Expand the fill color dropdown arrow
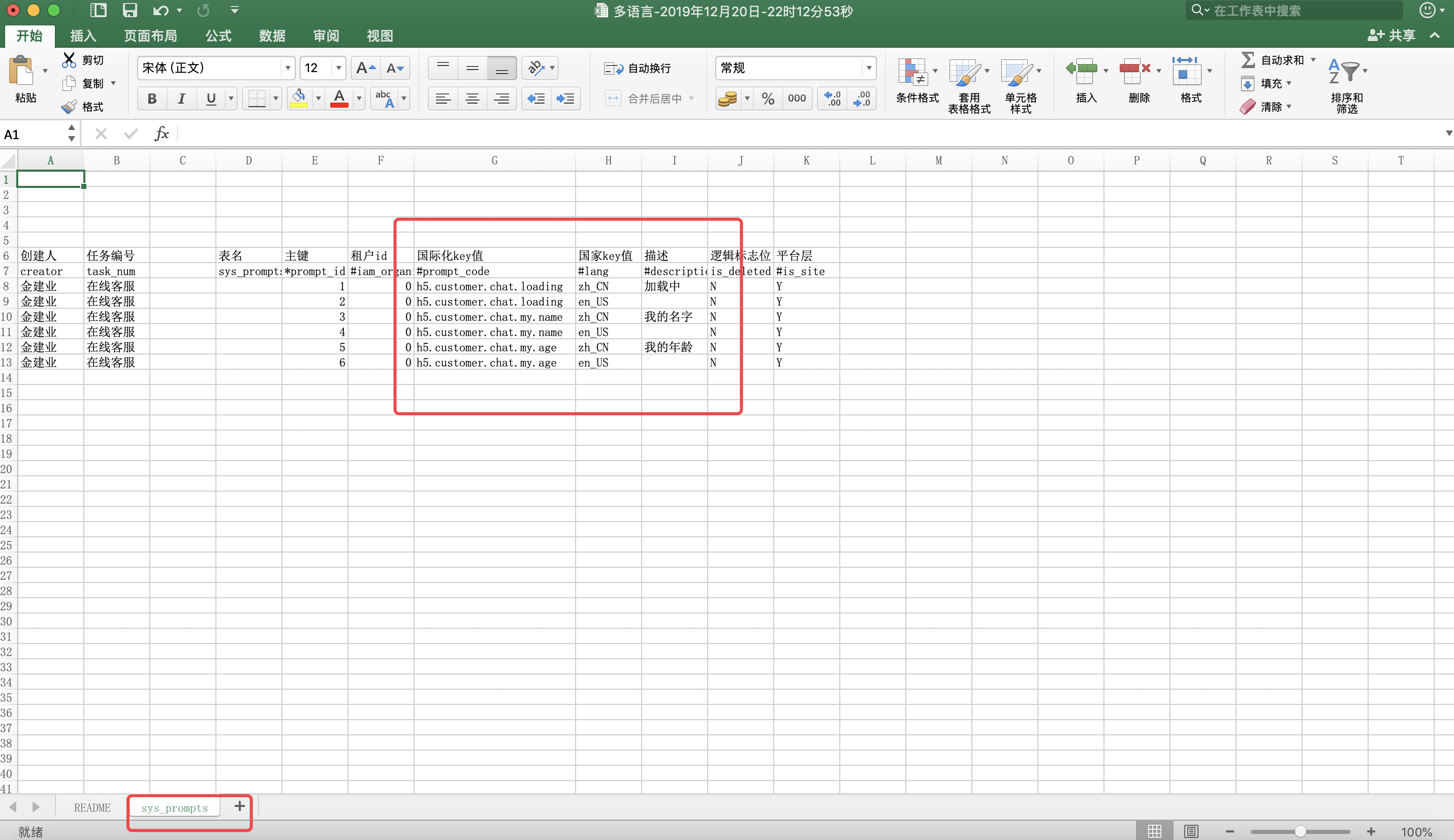Image resolution: width=1454 pixels, height=840 pixels. coord(318,99)
